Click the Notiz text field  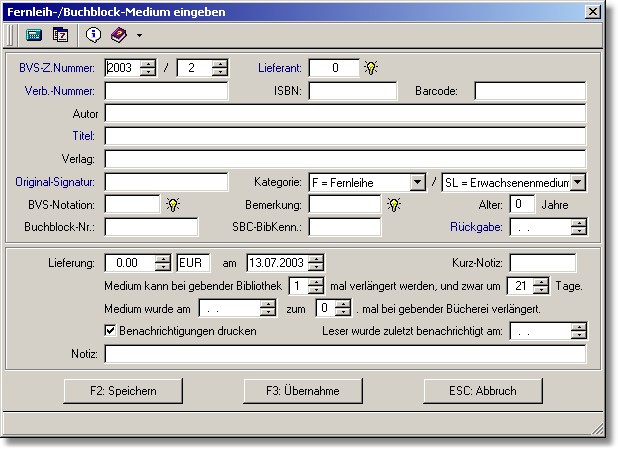coord(344,354)
